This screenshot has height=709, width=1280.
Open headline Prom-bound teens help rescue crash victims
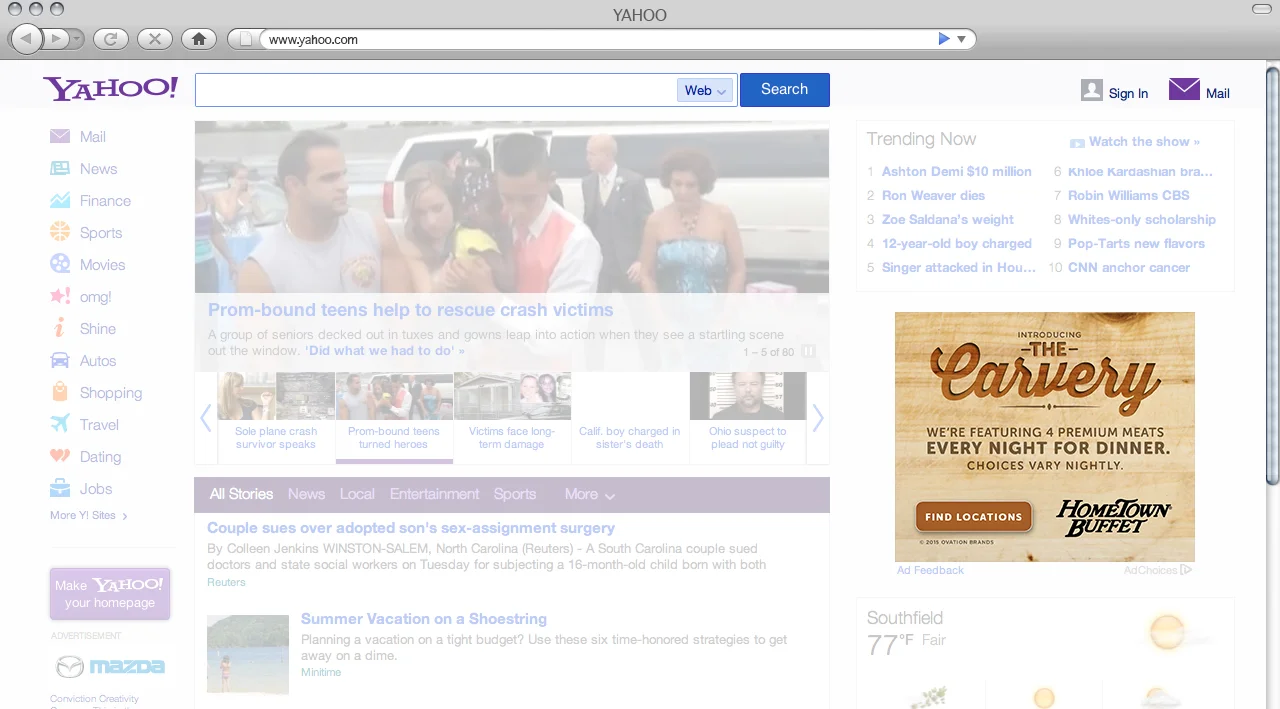[410, 310]
